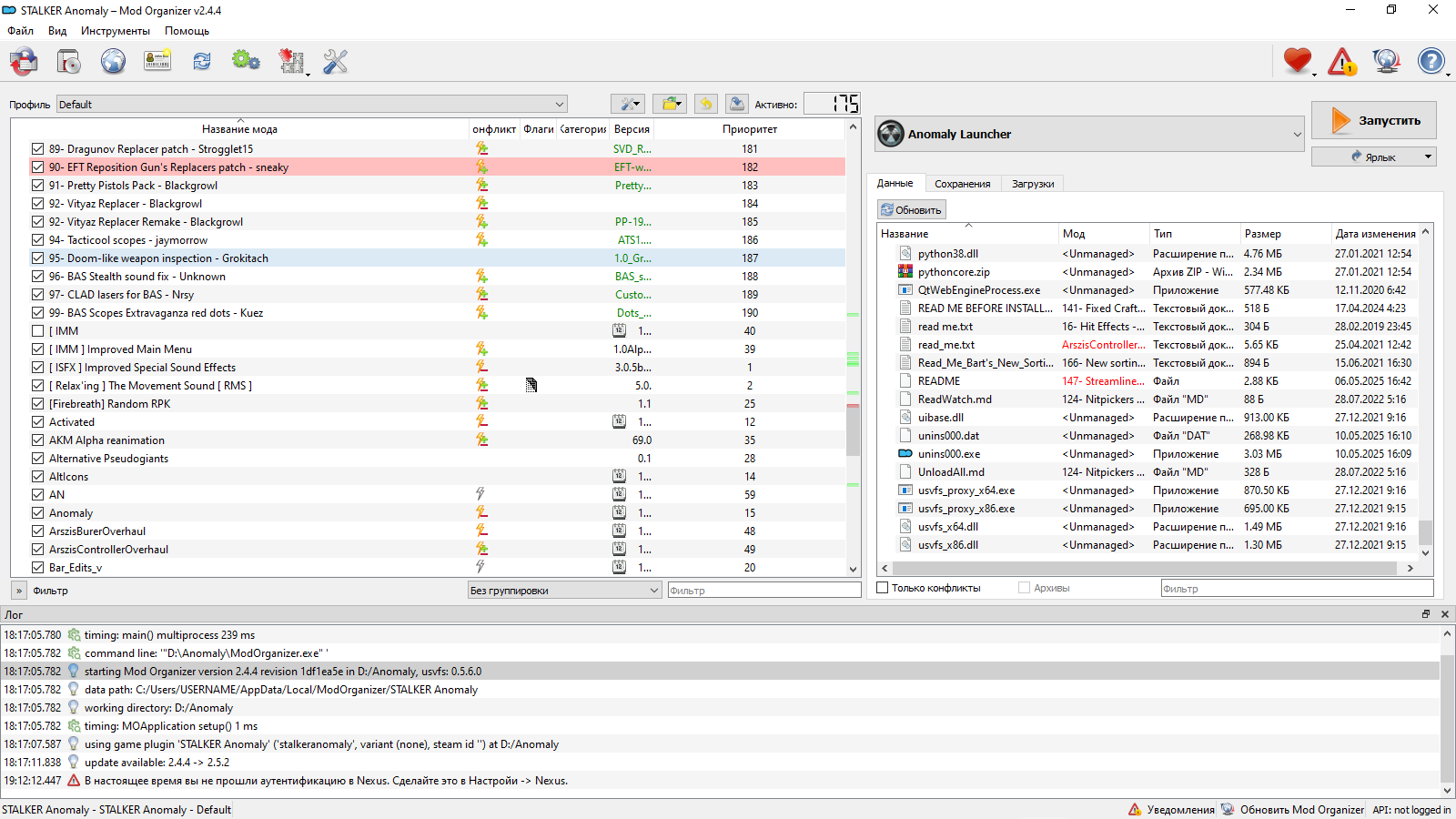Sort by mod name column header

[x=239, y=129]
